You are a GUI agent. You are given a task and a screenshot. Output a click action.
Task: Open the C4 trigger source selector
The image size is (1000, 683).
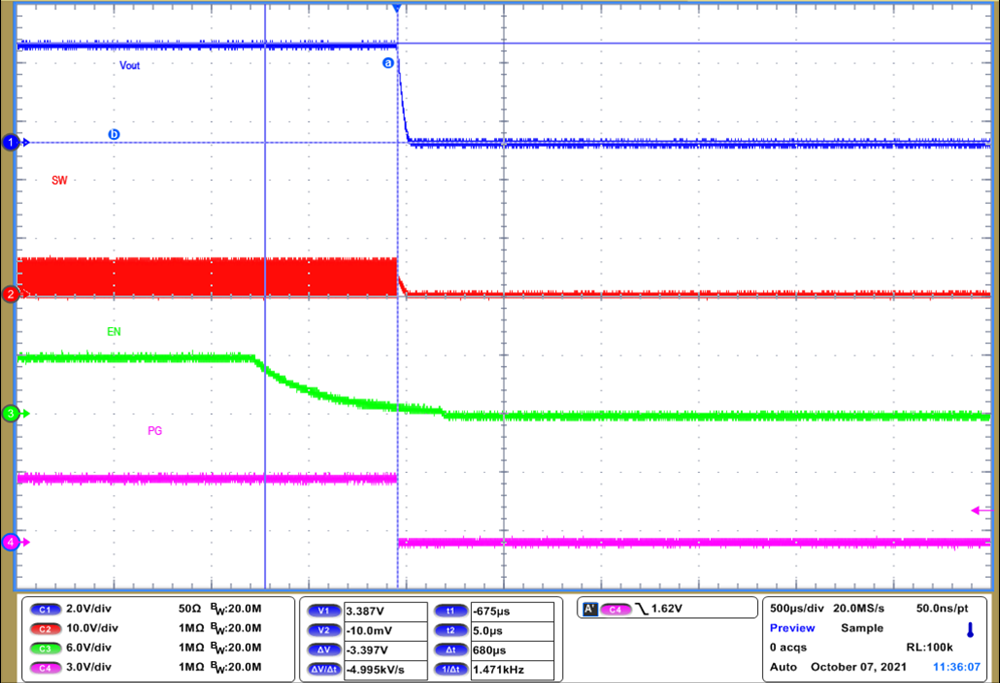[x=618, y=607]
